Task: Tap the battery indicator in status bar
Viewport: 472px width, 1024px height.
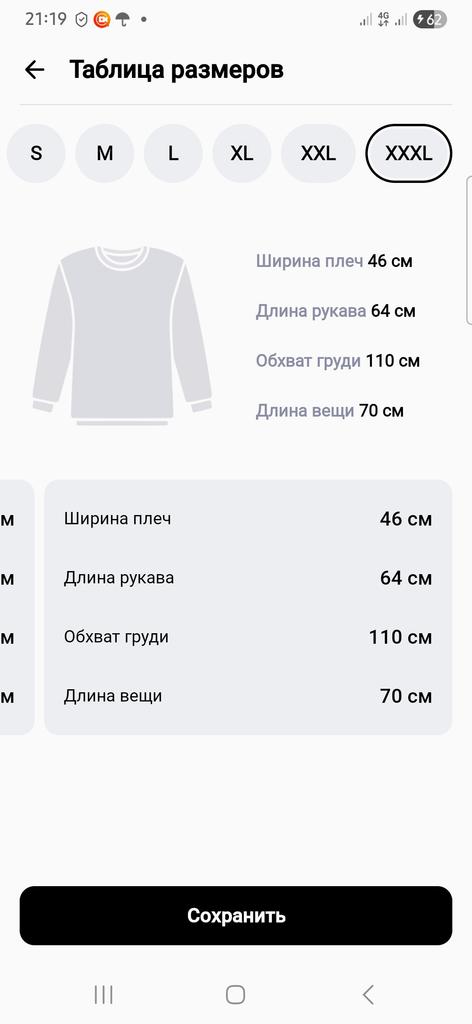Action: [x=430, y=20]
